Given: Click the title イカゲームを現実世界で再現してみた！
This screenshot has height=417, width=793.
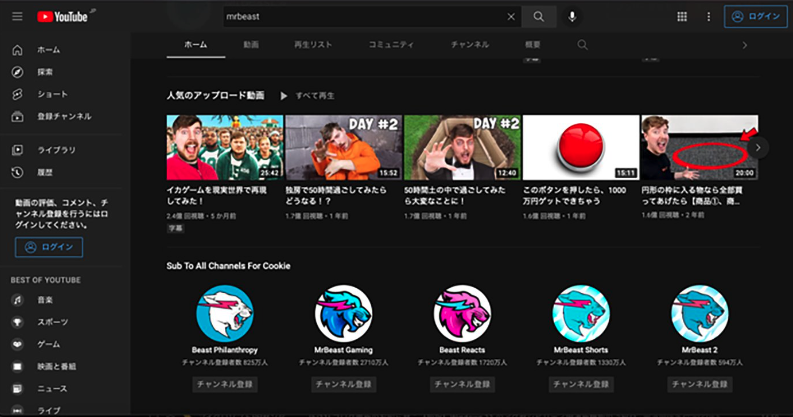Looking at the screenshot, I should pos(217,196).
